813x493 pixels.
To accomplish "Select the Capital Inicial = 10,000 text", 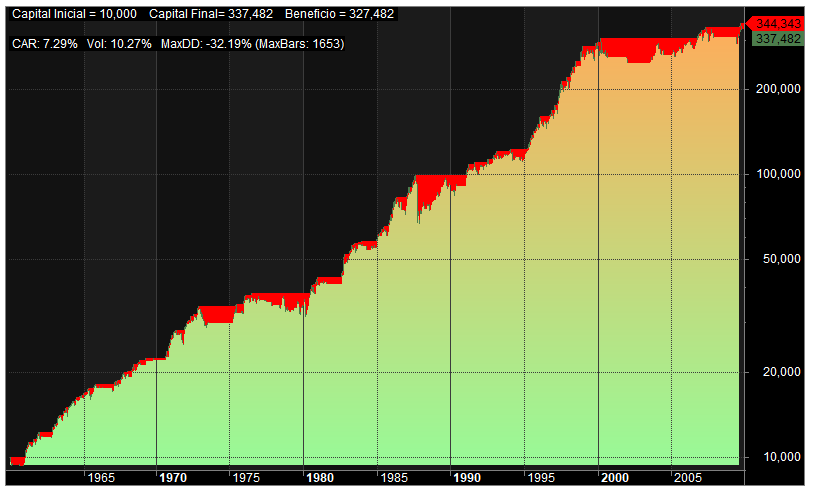I will [74, 14].
